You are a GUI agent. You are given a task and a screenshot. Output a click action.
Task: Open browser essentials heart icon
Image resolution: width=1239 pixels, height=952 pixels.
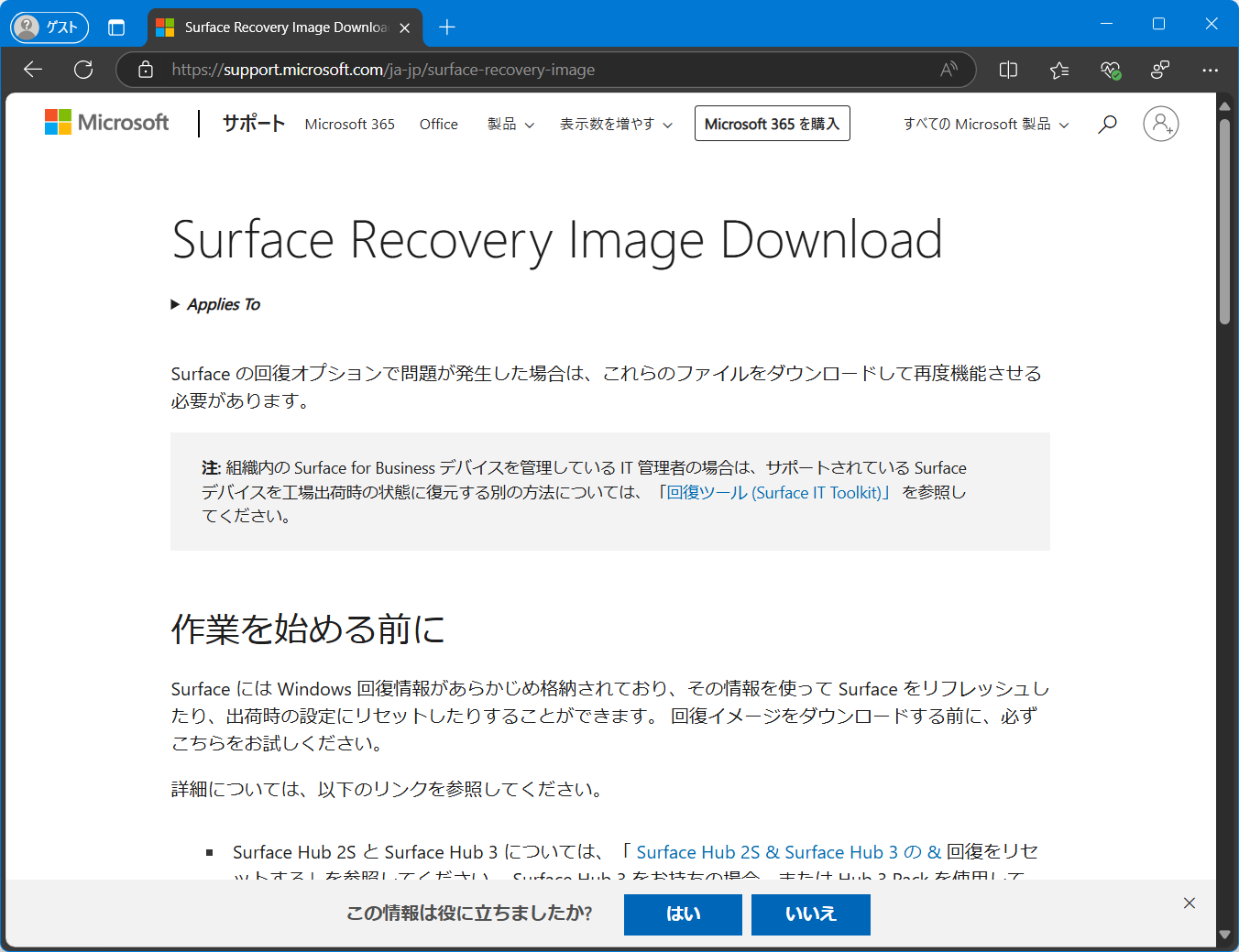(x=1110, y=70)
